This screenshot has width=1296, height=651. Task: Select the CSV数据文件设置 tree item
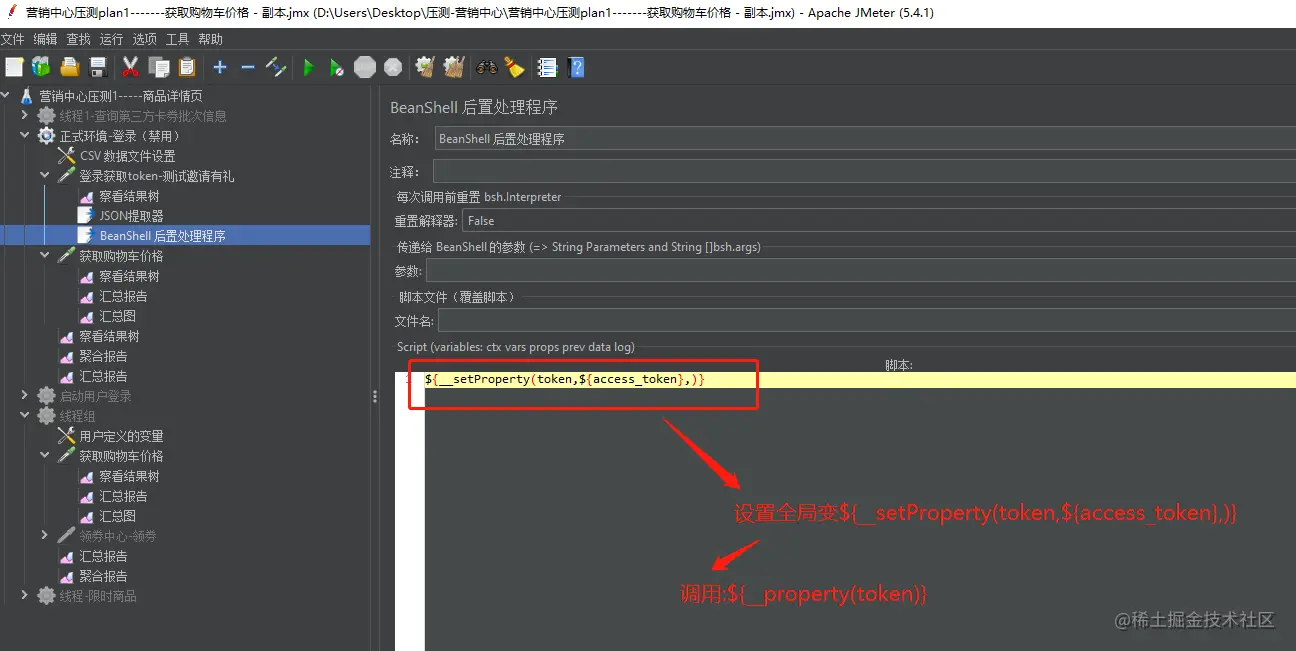(x=127, y=155)
